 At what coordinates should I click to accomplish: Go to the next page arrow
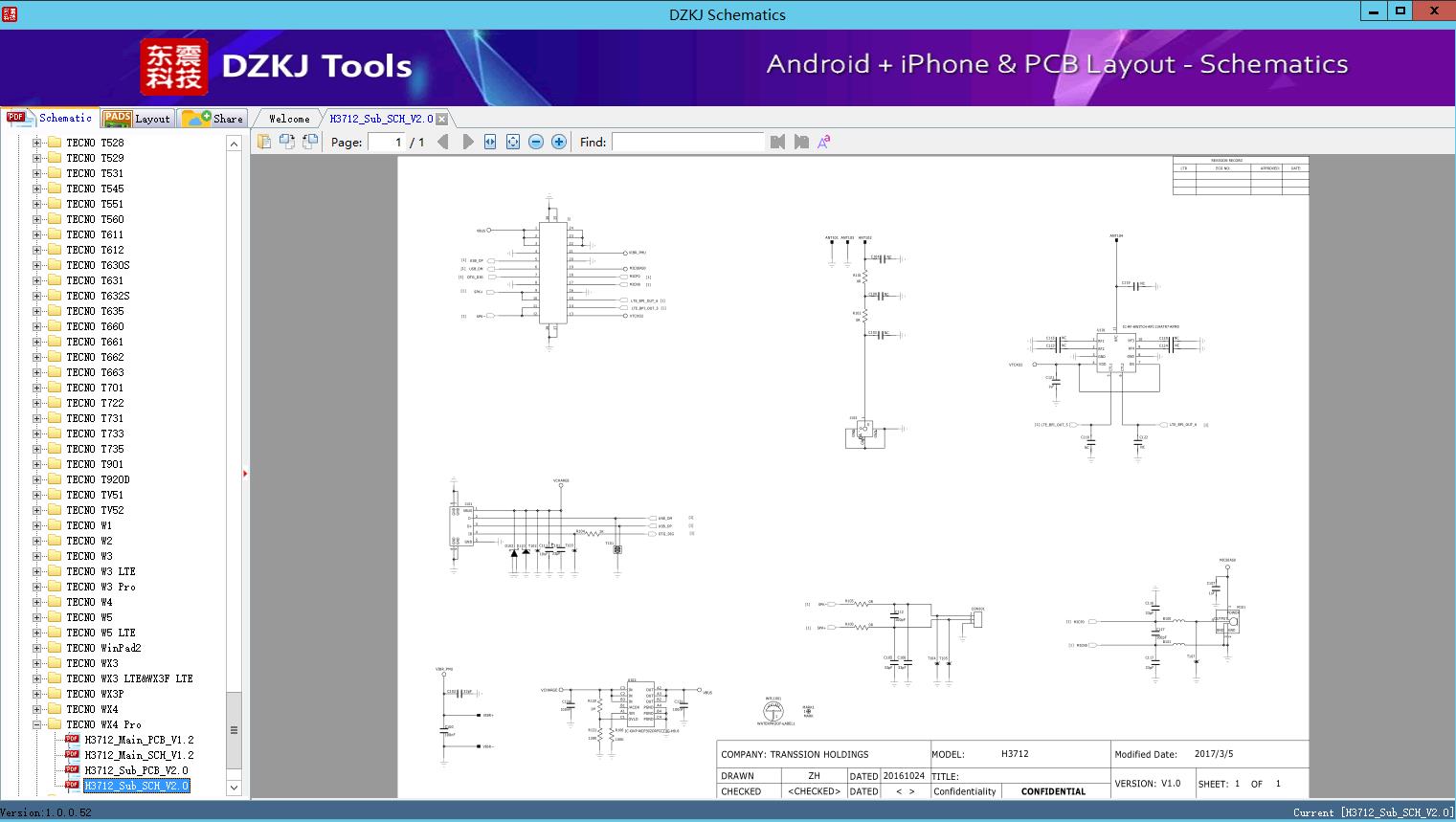(468, 142)
